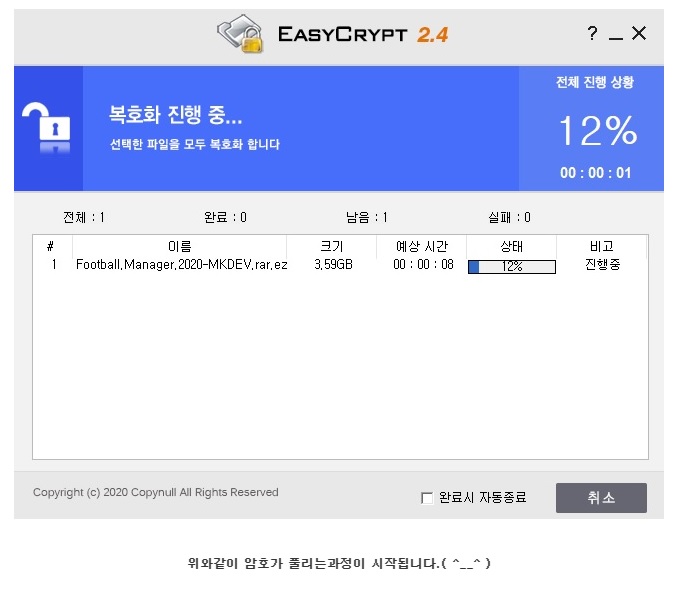Click the 복호화 진행 중... heading

[175, 115]
